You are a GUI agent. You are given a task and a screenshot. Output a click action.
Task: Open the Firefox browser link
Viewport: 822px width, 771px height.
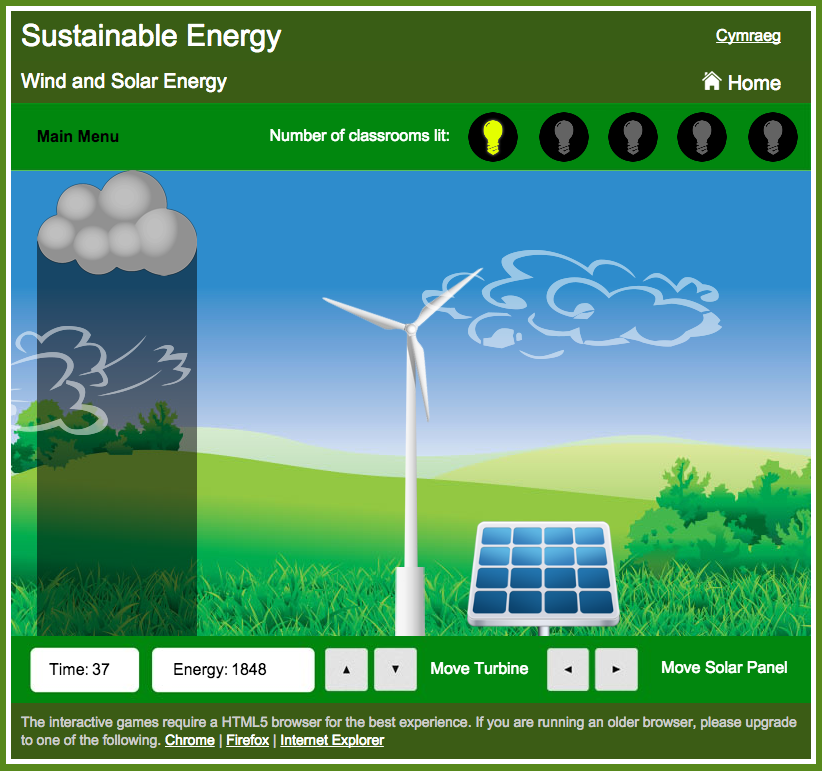pos(247,740)
